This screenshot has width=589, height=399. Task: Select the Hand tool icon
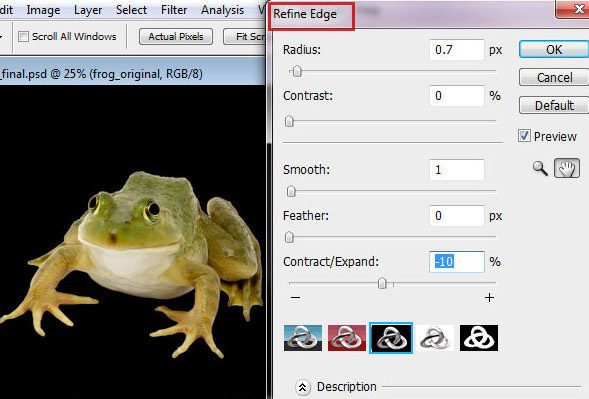pos(567,168)
